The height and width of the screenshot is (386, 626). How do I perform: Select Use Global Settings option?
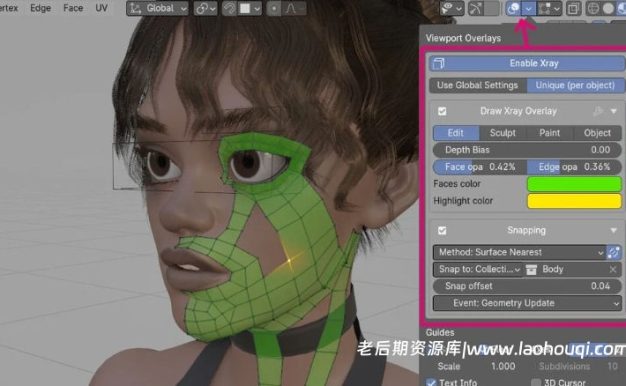(x=477, y=85)
